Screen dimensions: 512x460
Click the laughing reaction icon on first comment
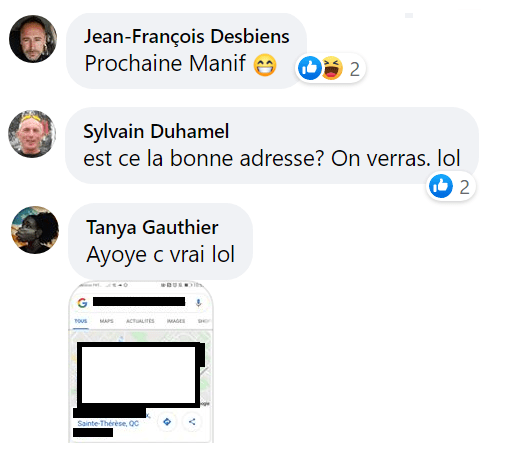pos(331,68)
